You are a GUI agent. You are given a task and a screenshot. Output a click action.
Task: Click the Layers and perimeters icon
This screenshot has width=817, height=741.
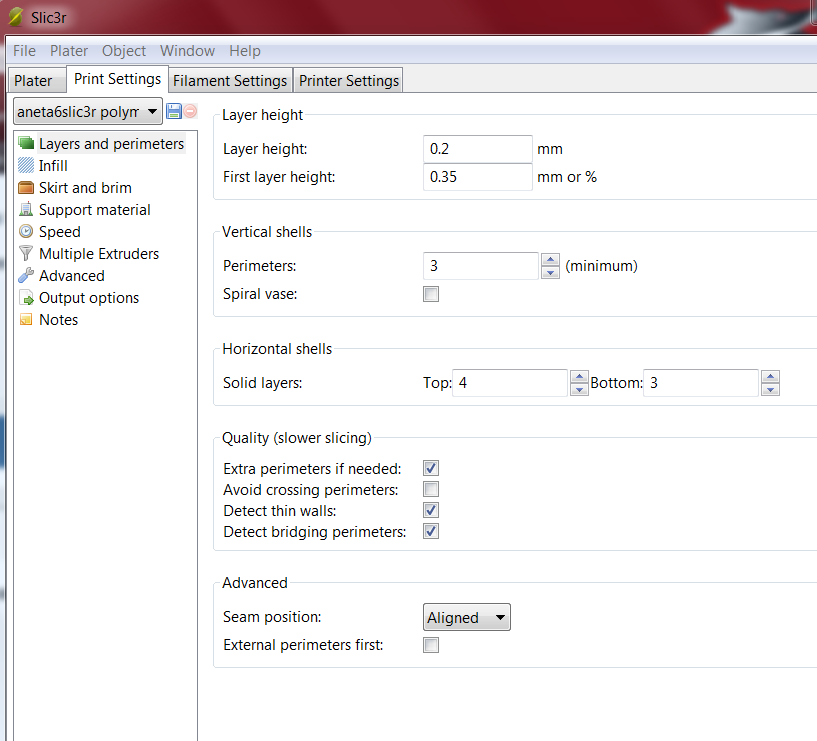click(x=26, y=143)
